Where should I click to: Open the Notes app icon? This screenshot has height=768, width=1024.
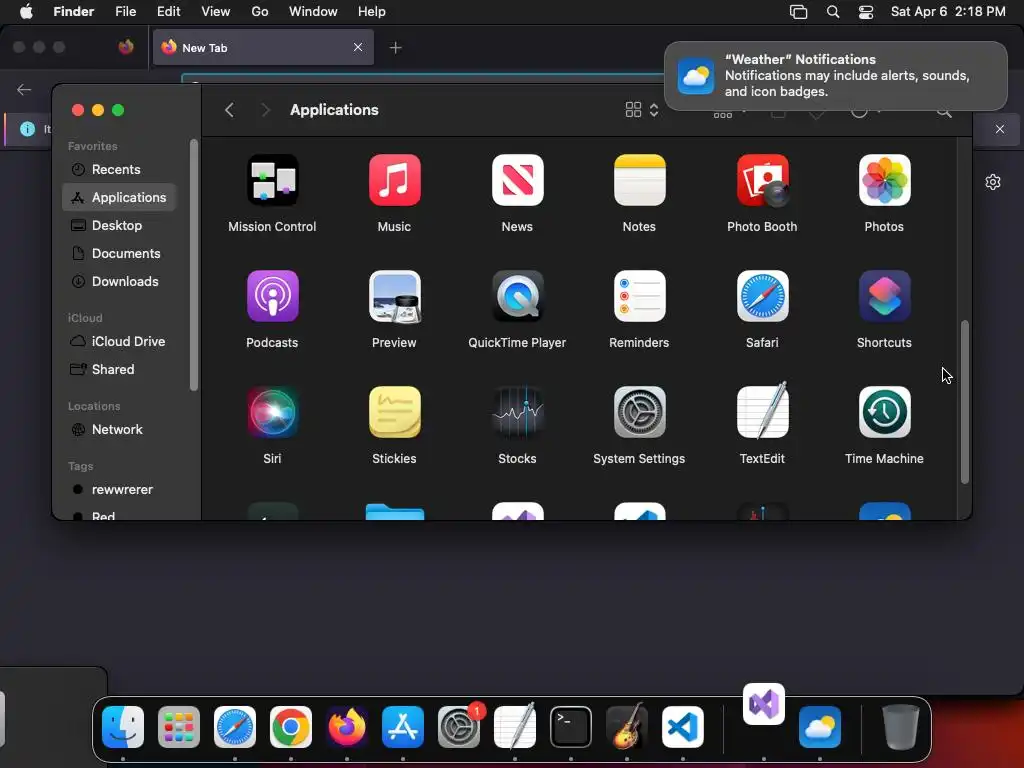(639, 180)
